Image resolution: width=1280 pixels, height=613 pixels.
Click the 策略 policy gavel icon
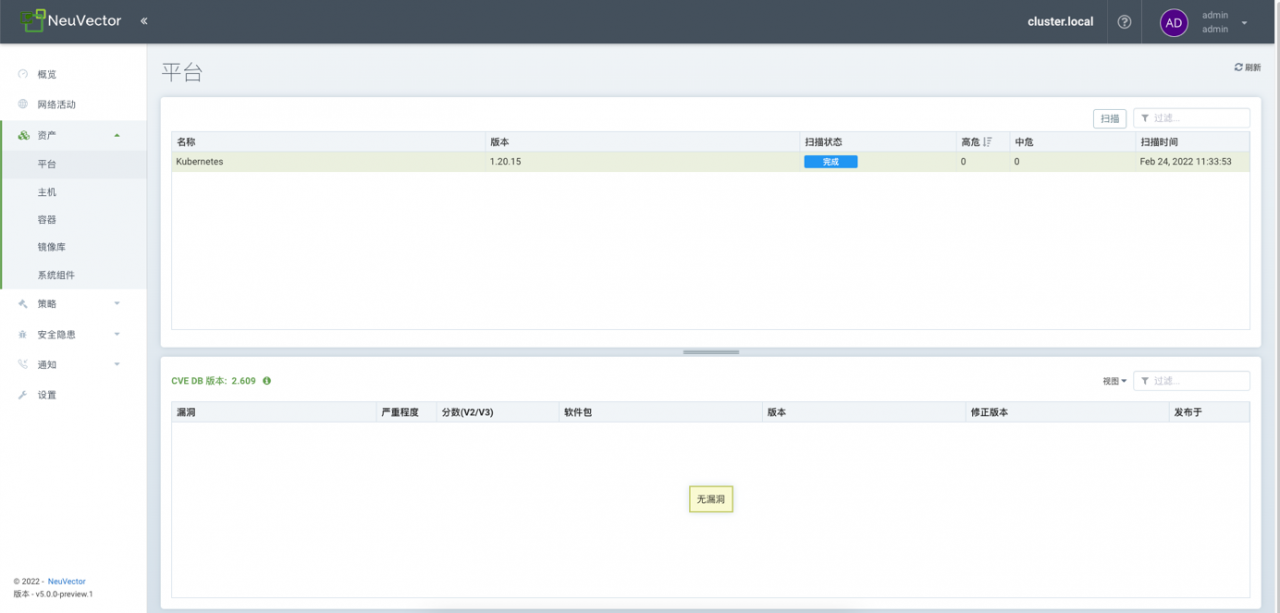tap(23, 303)
